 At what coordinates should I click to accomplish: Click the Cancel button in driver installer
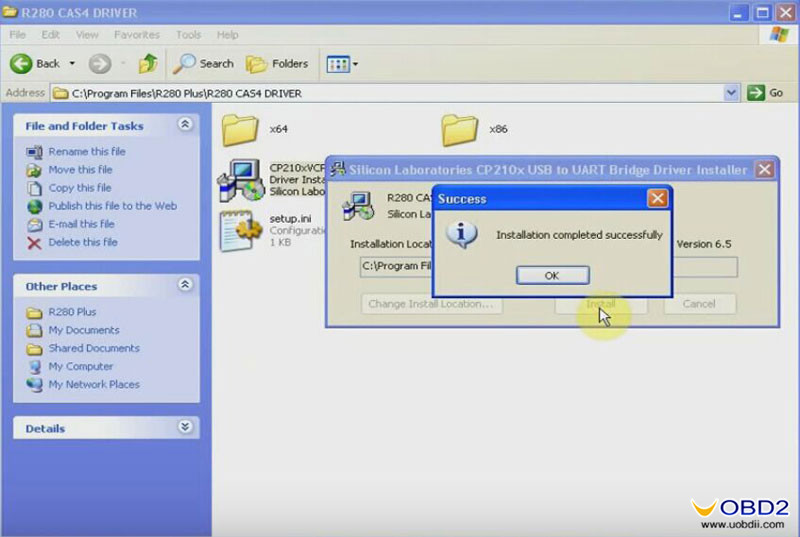point(699,303)
